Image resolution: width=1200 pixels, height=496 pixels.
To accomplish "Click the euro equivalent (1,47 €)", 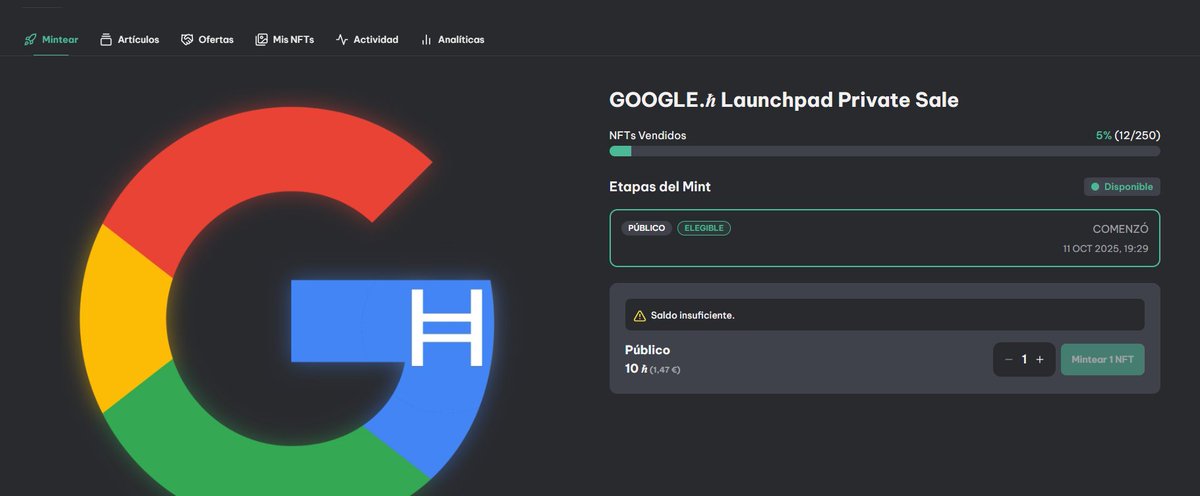I will (x=666, y=370).
